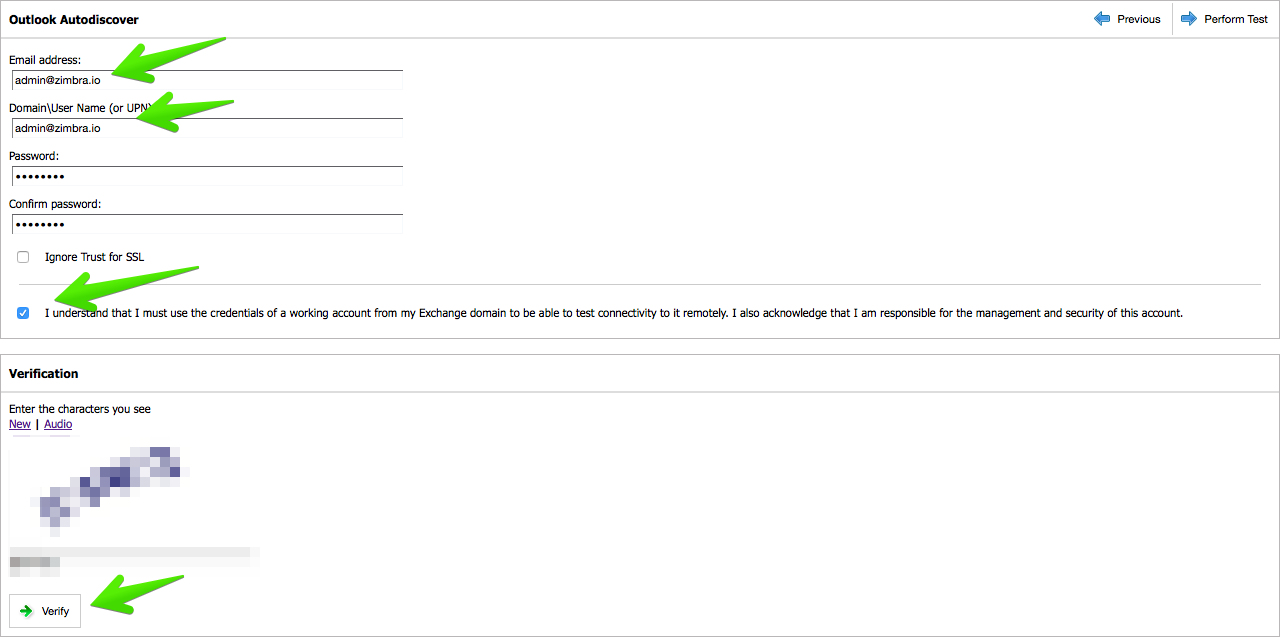This screenshot has height=637, width=1280.
Task: Enable the Ignore Trust for SSL checkbox
Action: pos(23,257)
